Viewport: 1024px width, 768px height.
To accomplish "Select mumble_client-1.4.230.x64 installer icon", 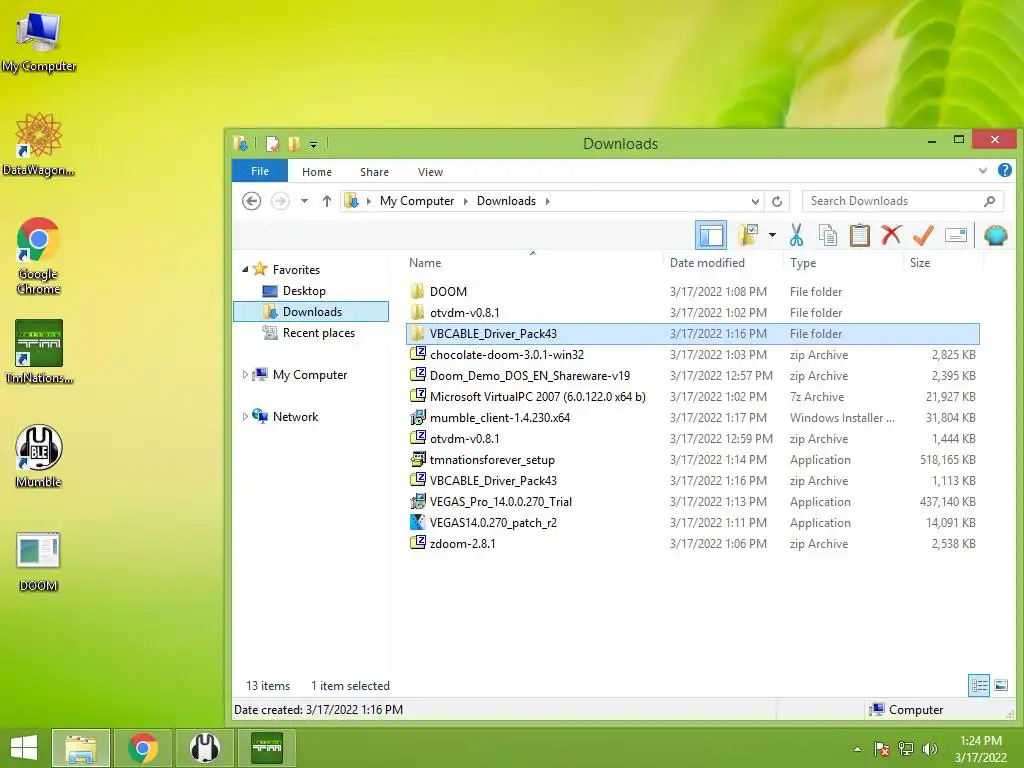I will 417,417.
